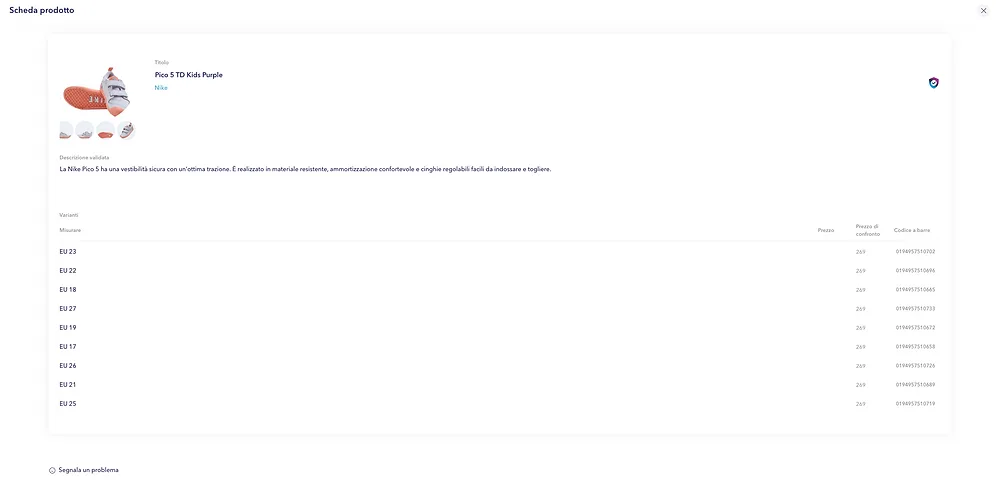Screen dimensions: 1000x480
Task: Click the Descrizione validata label
Action: (x=85, y=157)
